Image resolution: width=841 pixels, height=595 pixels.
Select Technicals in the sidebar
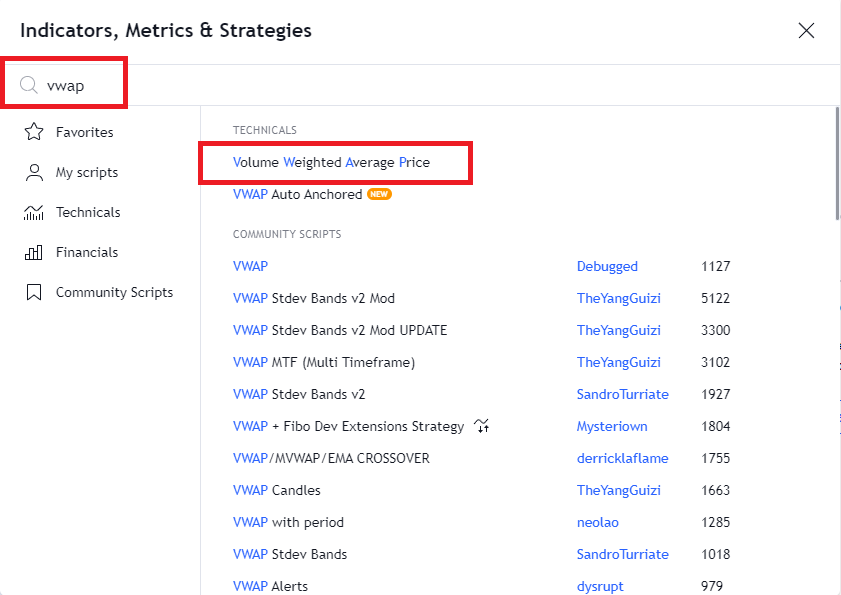pos(88,212)
